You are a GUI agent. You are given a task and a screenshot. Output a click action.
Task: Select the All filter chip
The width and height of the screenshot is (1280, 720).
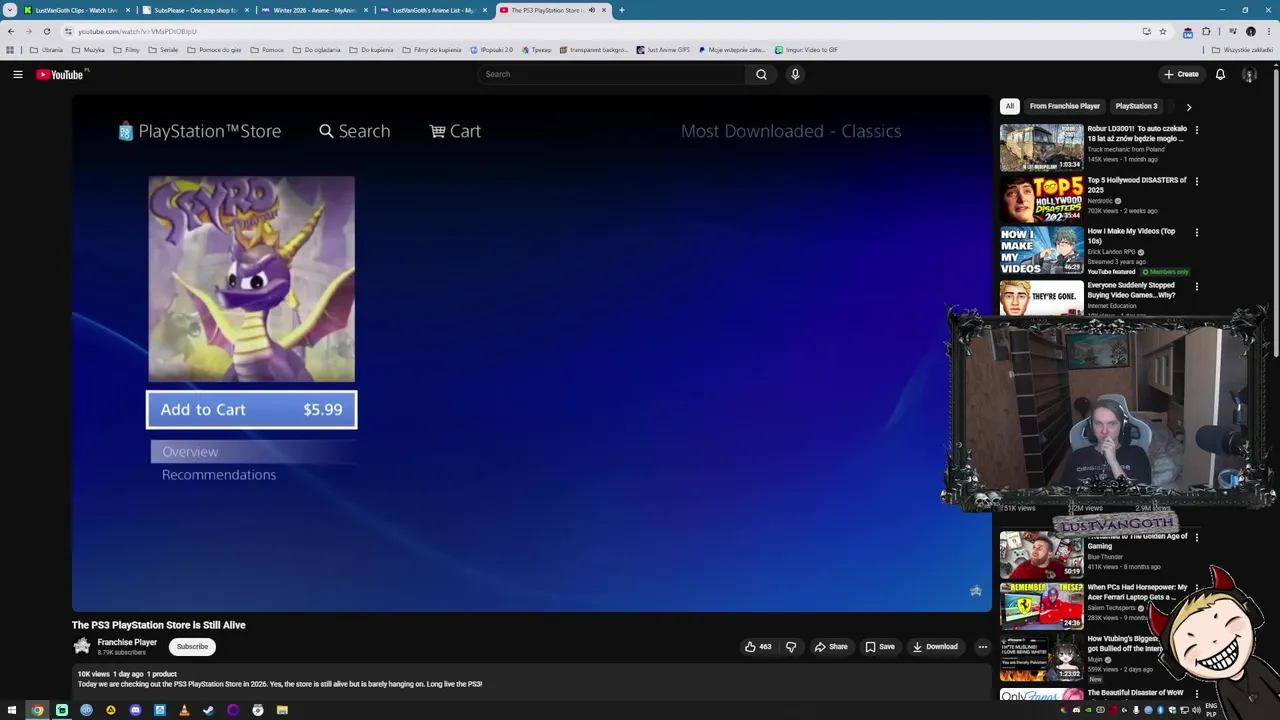1010,106
